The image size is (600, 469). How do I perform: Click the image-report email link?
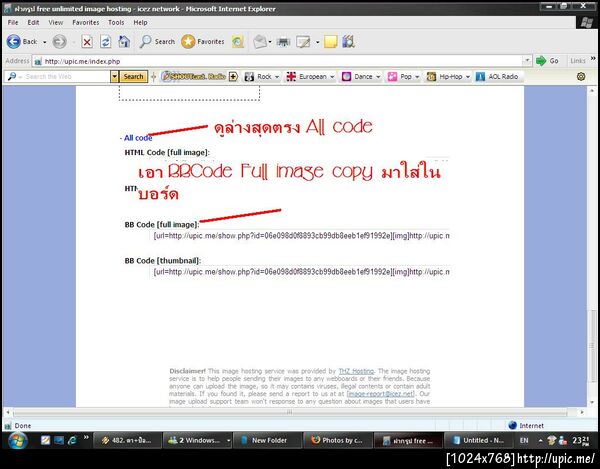click(381, 394)
